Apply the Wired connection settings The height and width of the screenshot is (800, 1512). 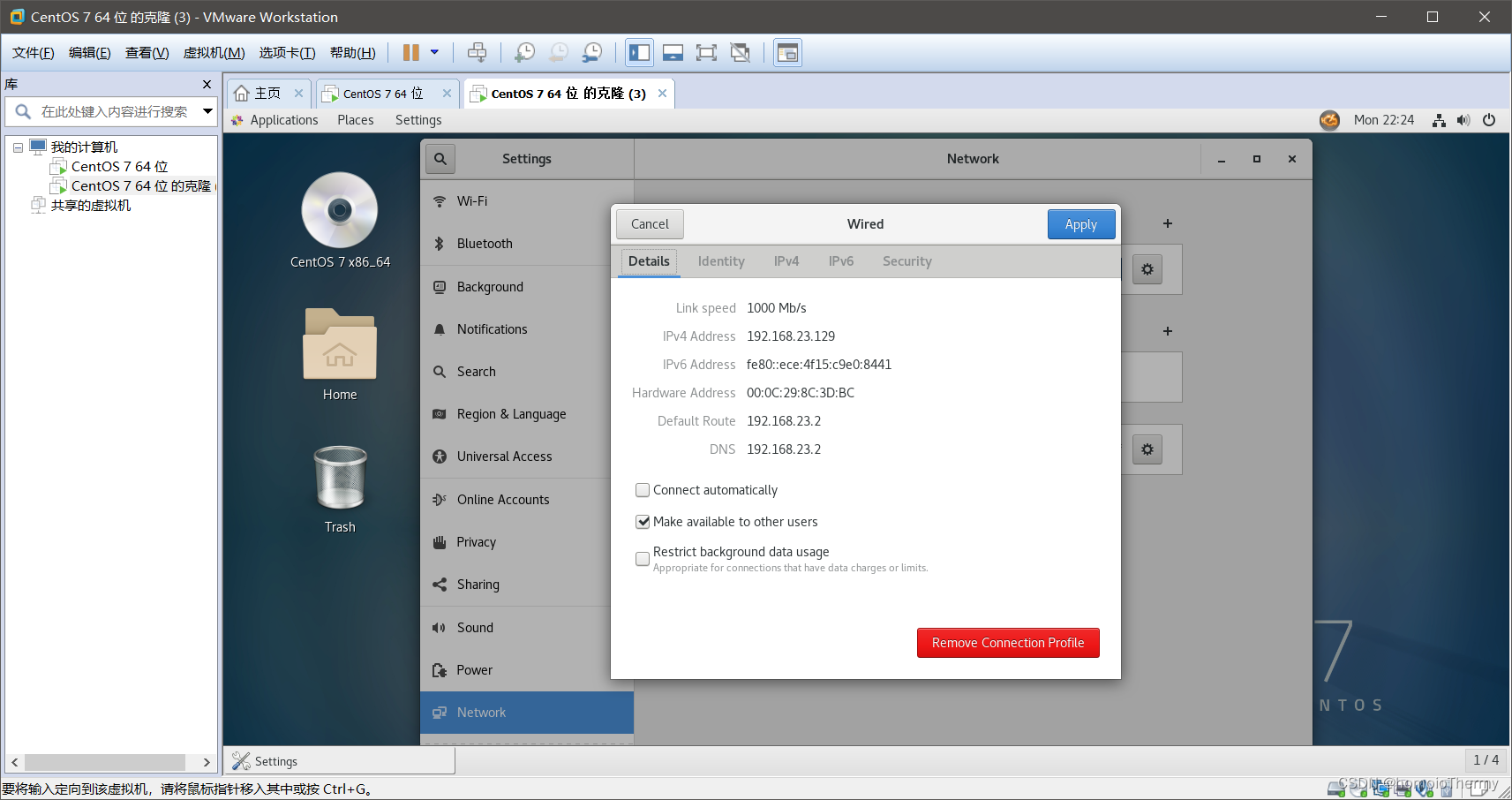[x=1080, y=224]
